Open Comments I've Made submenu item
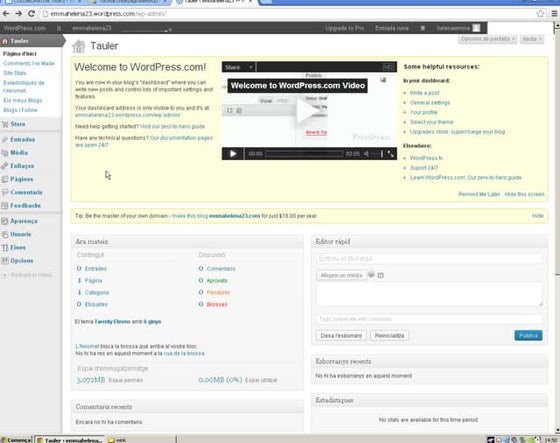This screenshot has width=560, height=443. point(29,64)
